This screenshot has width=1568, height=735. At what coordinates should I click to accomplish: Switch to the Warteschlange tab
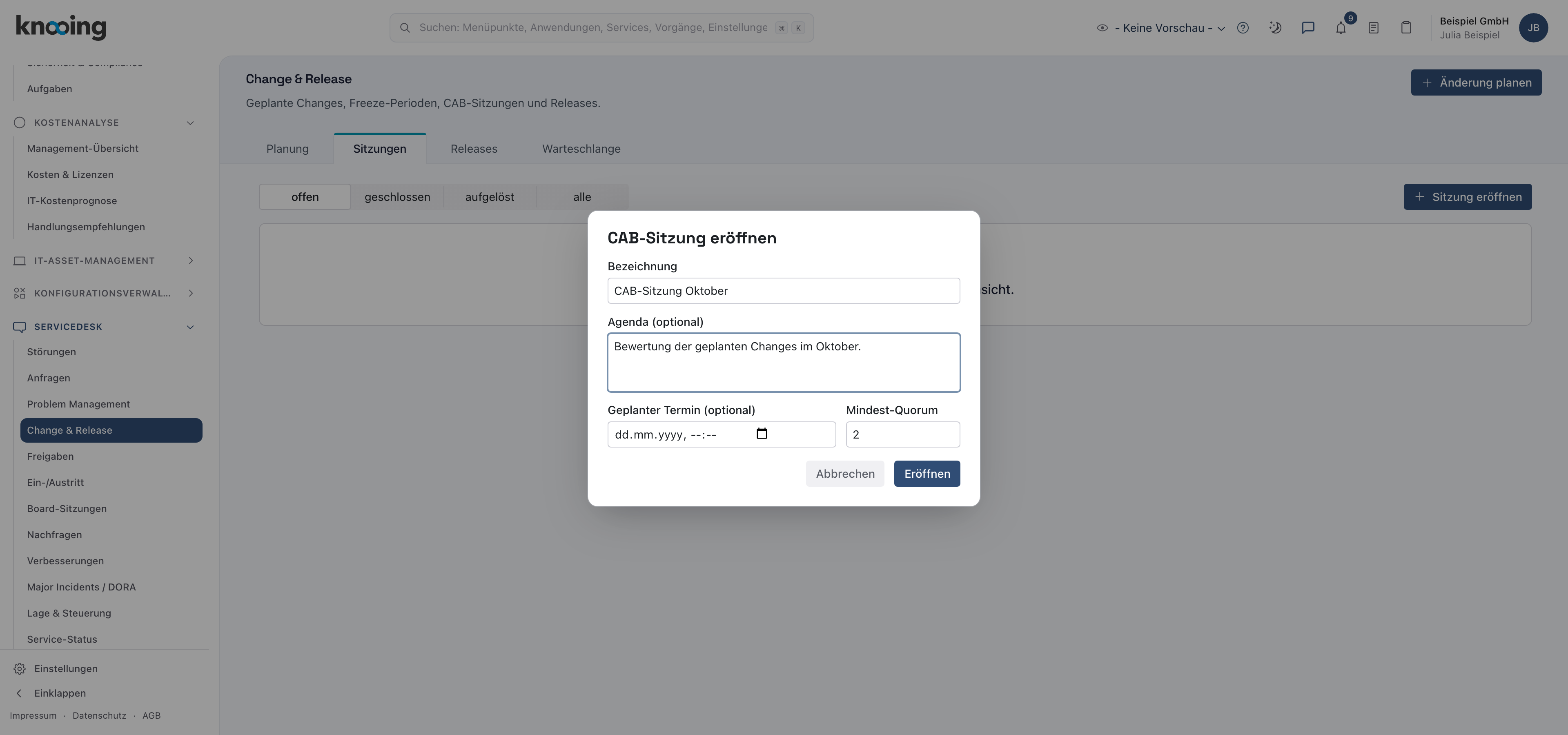tap(581, 149)
